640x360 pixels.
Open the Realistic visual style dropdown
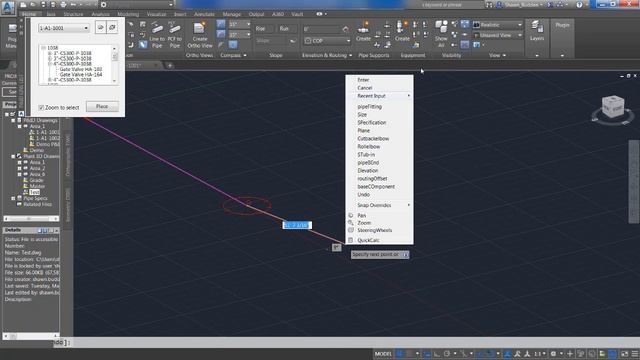click(498, 25)
